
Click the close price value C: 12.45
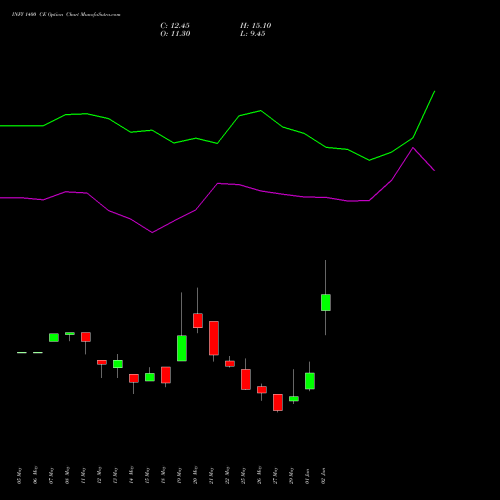coord(175,26)
